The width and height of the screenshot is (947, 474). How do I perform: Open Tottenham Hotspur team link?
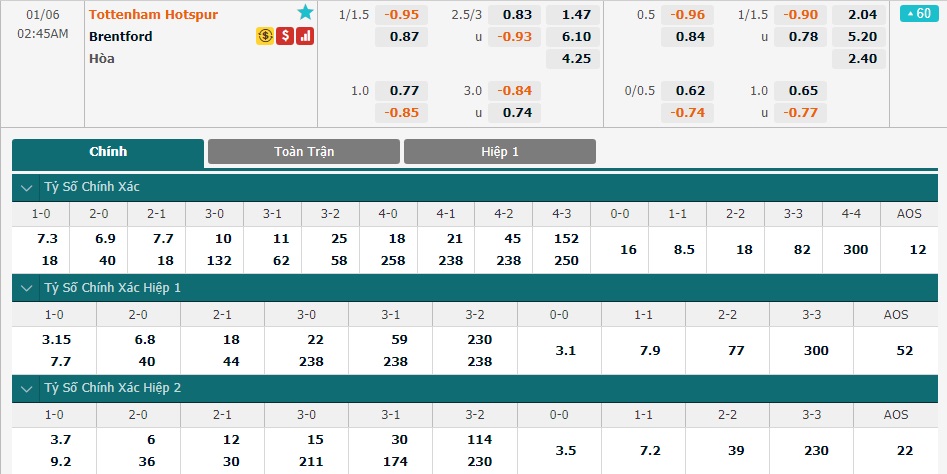coord(153,14)
